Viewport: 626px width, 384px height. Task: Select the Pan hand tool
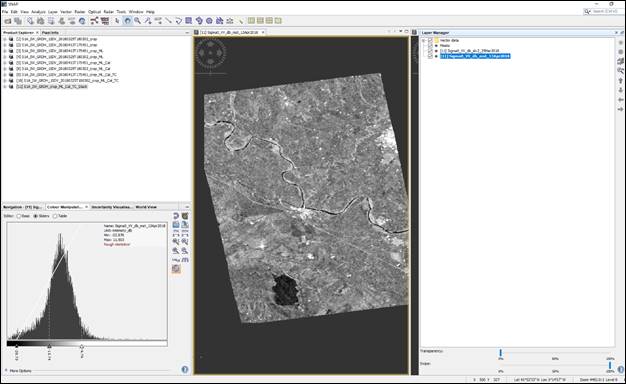(127, 21)
